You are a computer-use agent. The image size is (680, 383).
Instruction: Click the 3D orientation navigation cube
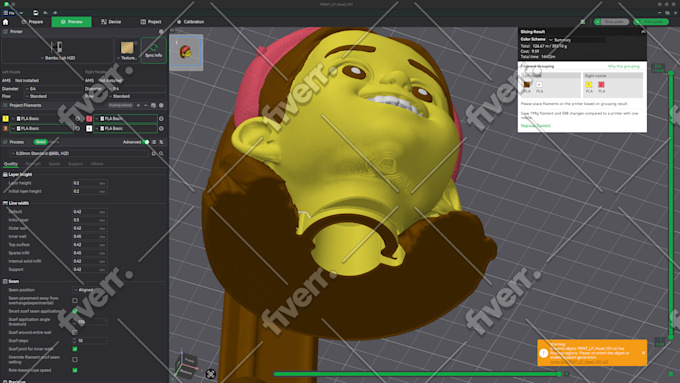[186, 365]
